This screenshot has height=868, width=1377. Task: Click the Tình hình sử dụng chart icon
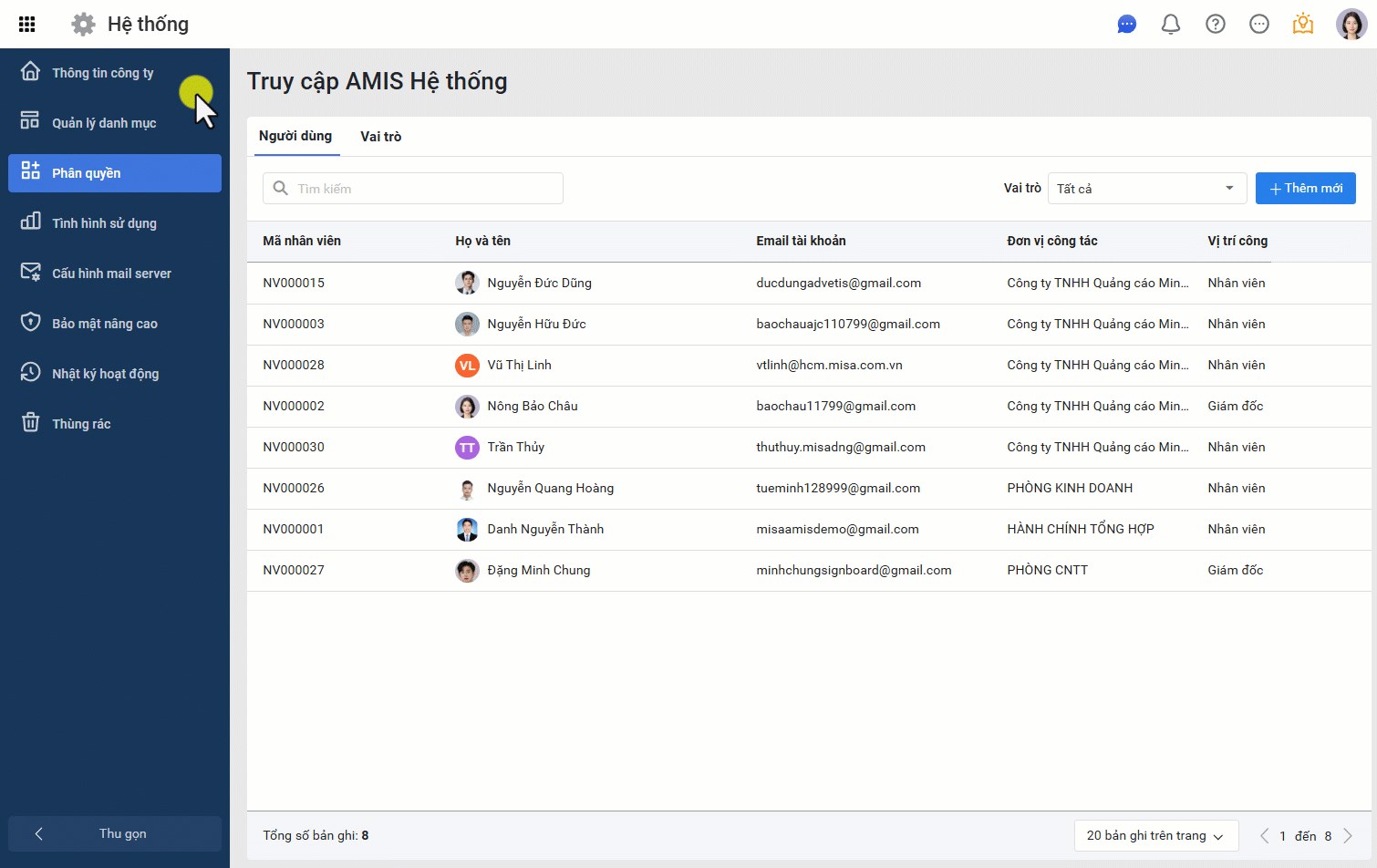click(30, 221)
